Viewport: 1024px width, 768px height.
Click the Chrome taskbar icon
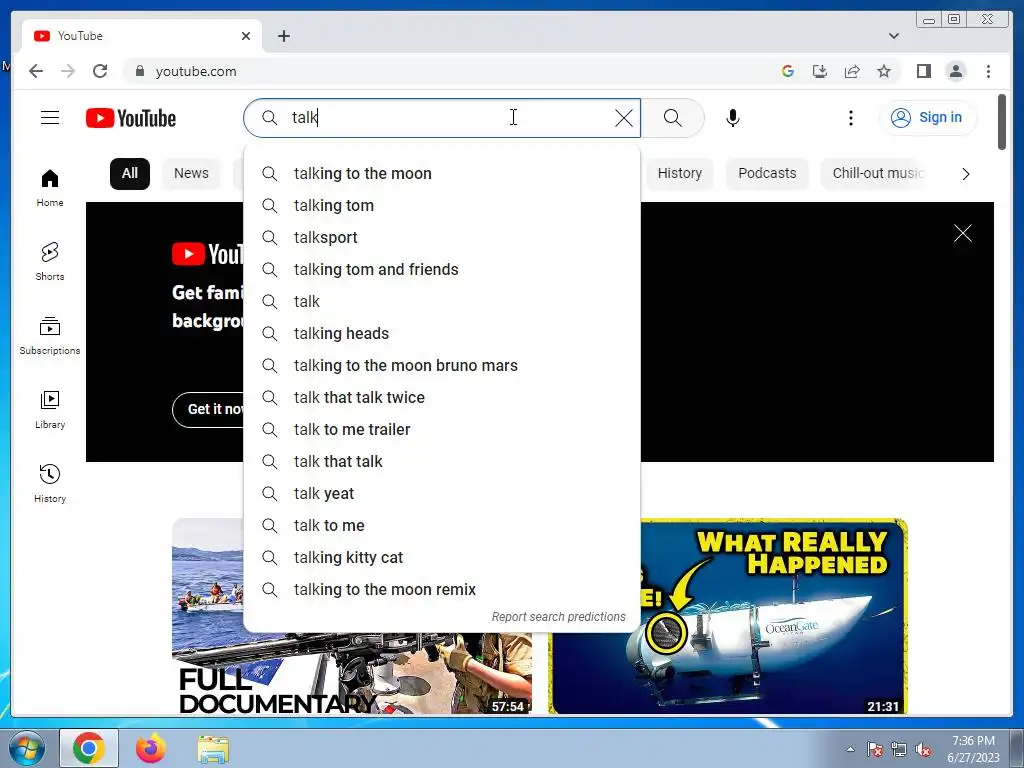click(89, 748)
